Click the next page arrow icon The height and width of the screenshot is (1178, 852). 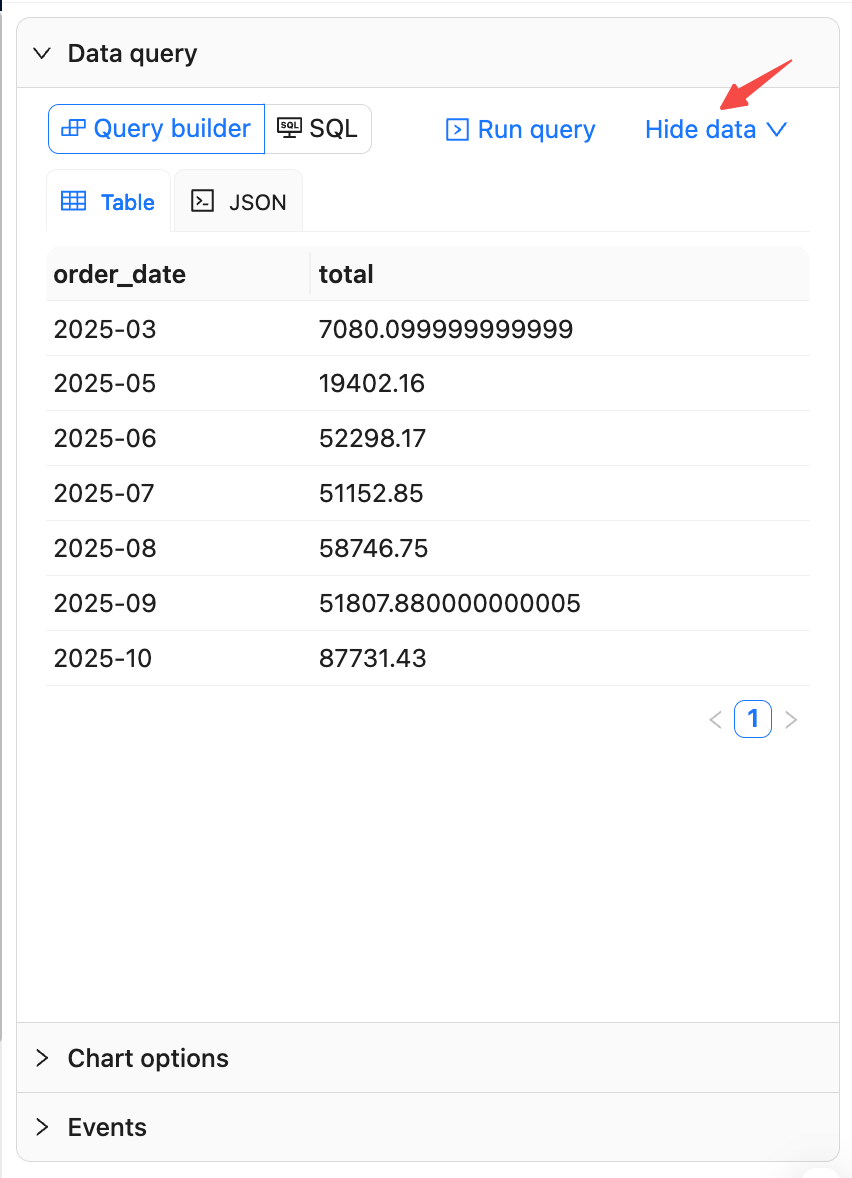[791, 719]
